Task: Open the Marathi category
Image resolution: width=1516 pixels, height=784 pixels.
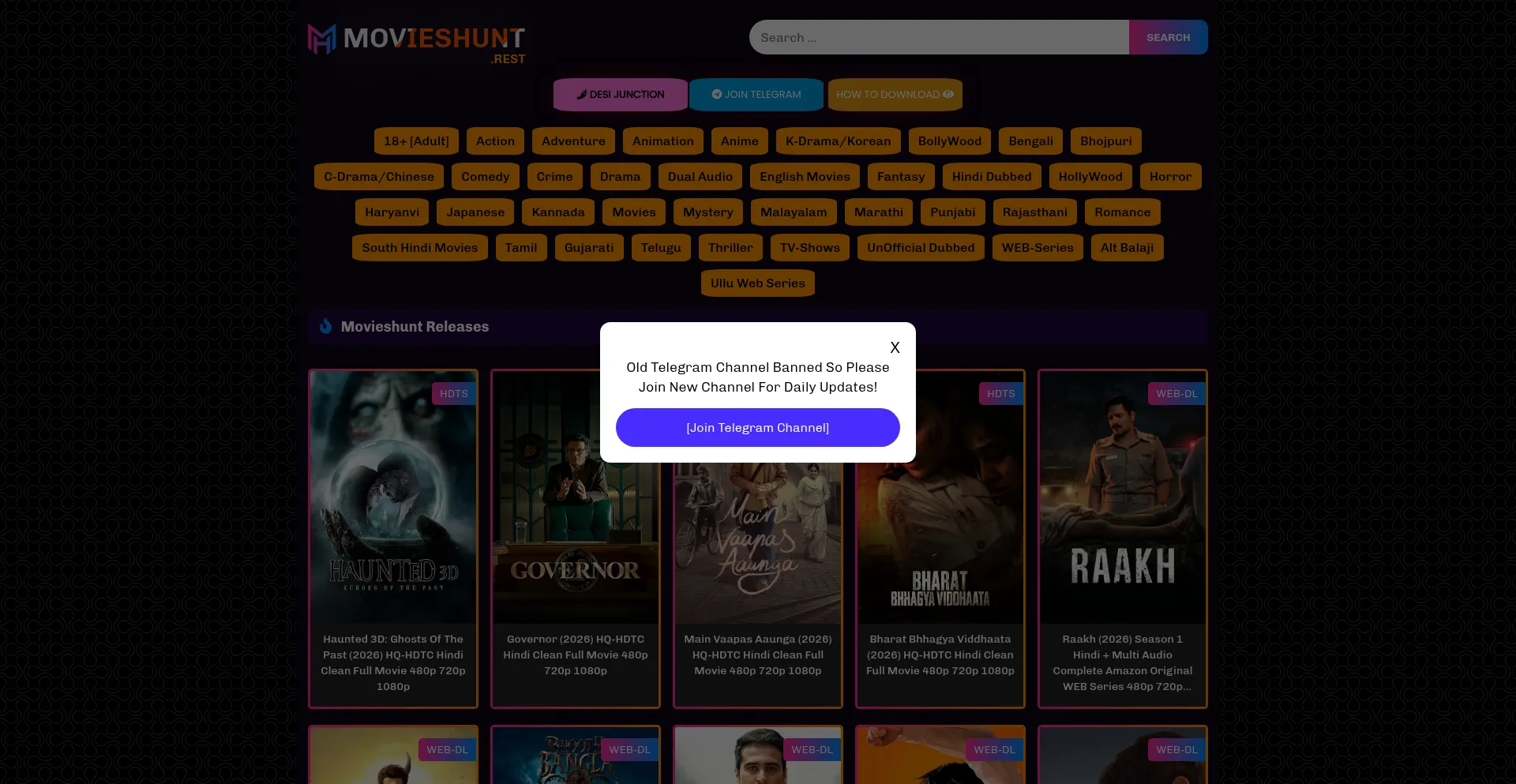Action: click(x=879, y=212)
